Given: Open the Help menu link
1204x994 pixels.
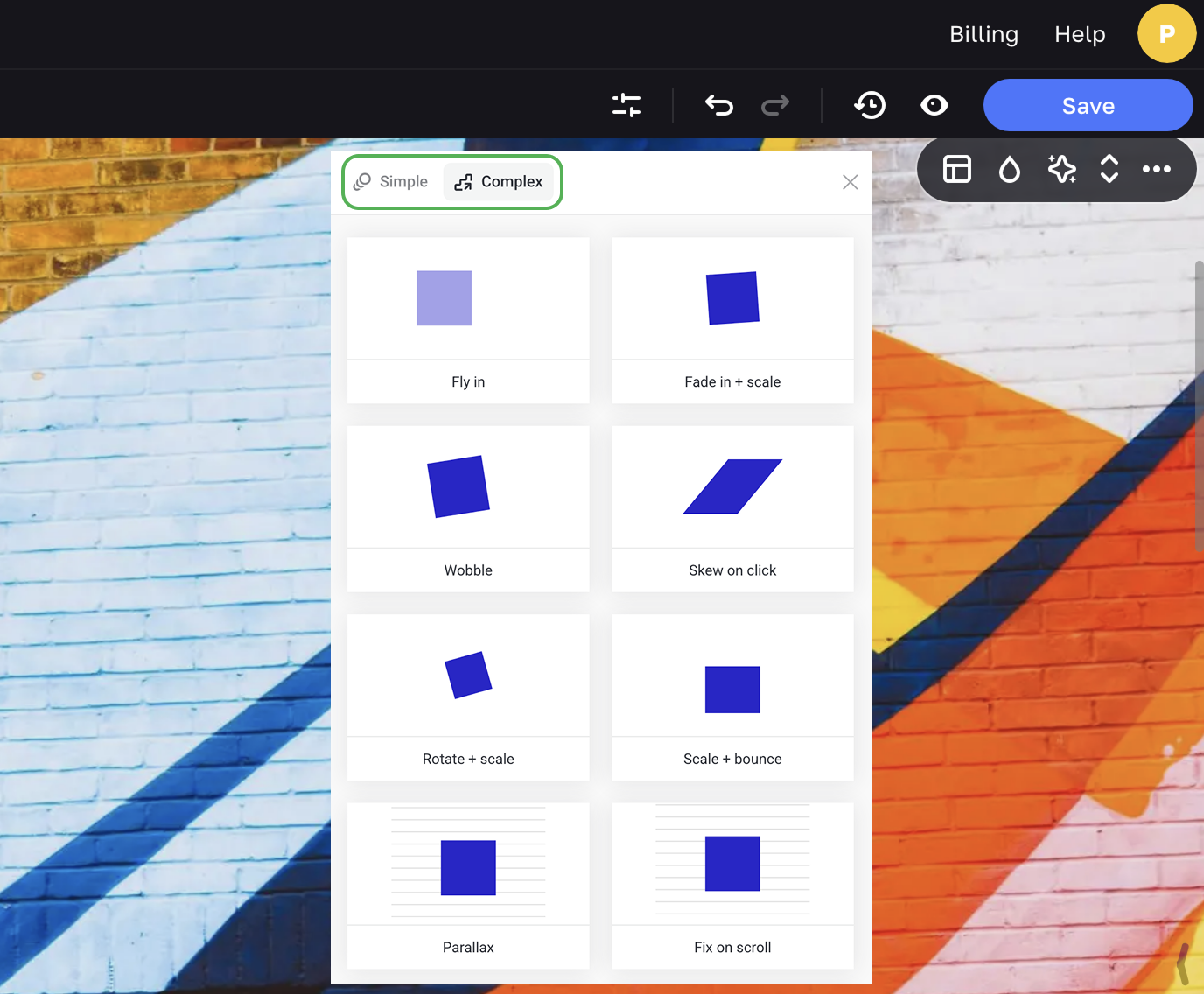Looking at the screenshot, I should coord(1080,34).
